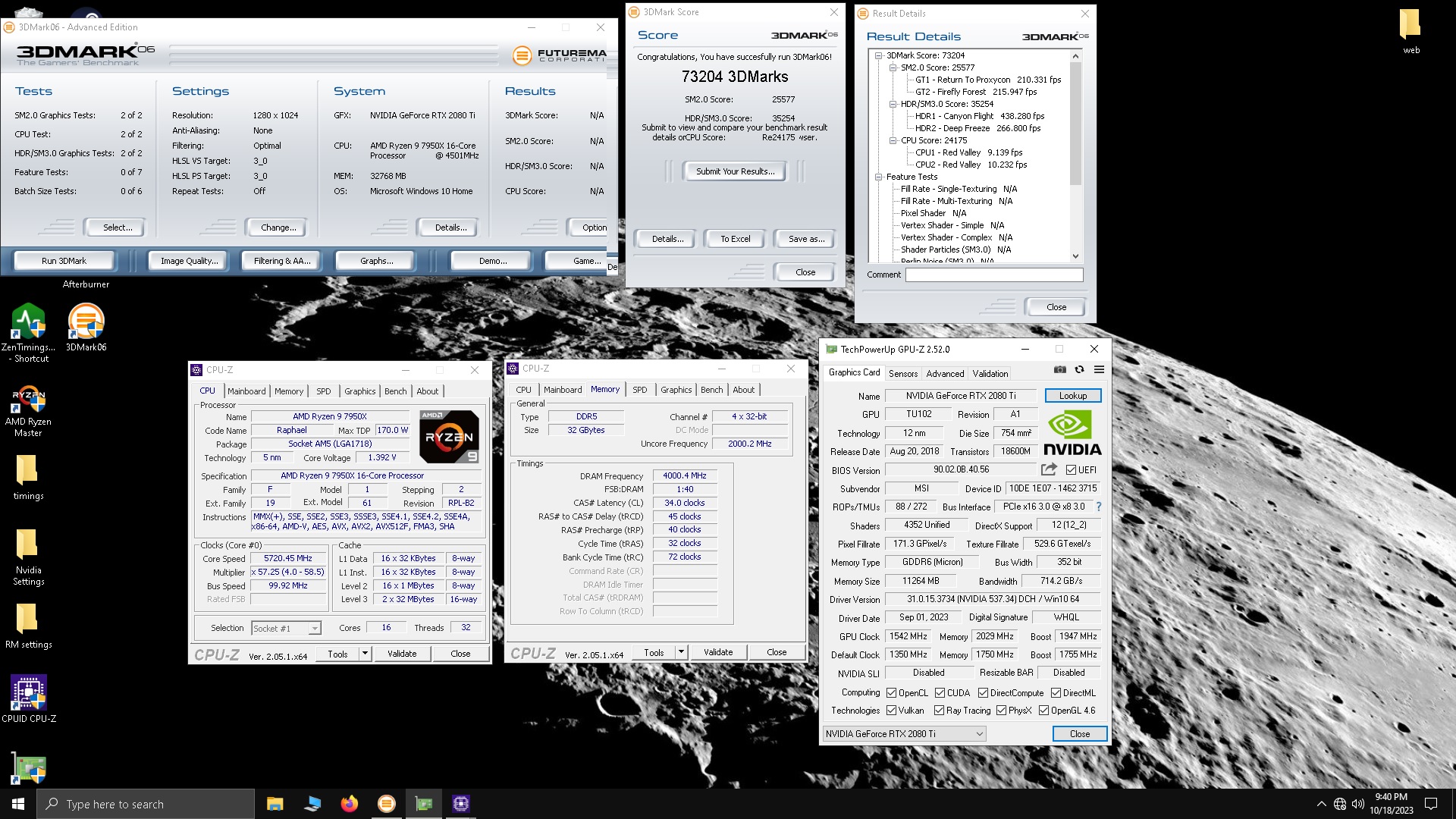Open the volume icon in the system tray
Screen dimensions: 1456x819
(1357, 804)
